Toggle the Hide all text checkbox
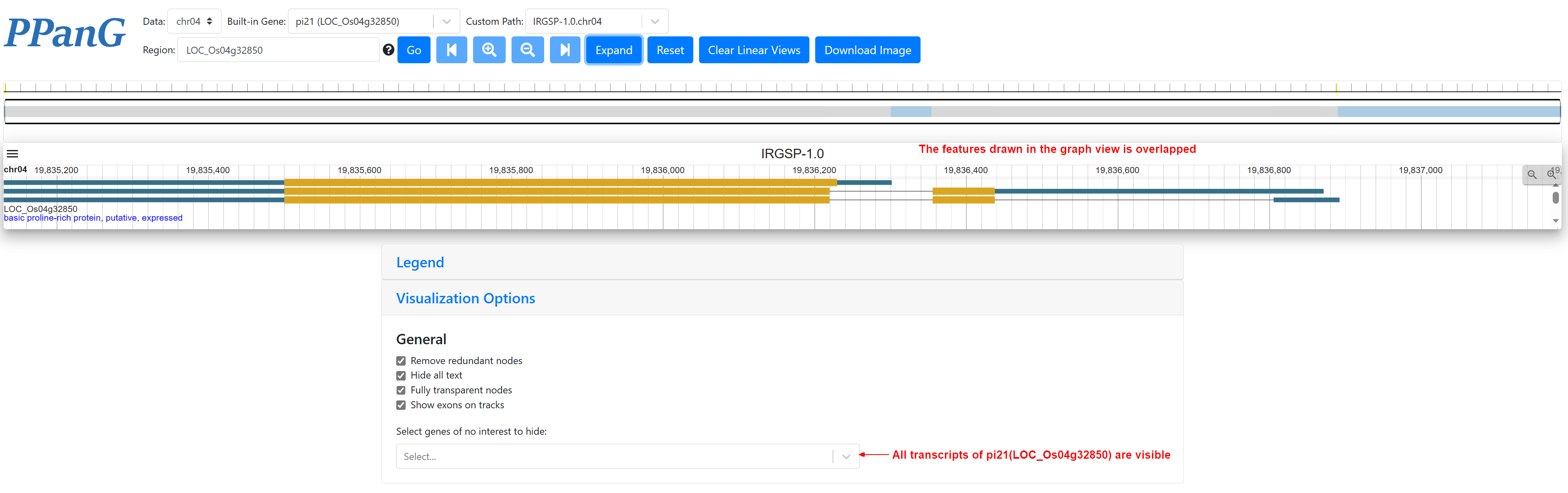The height and width of the screenshot is (493, 1568). (400, 376)
